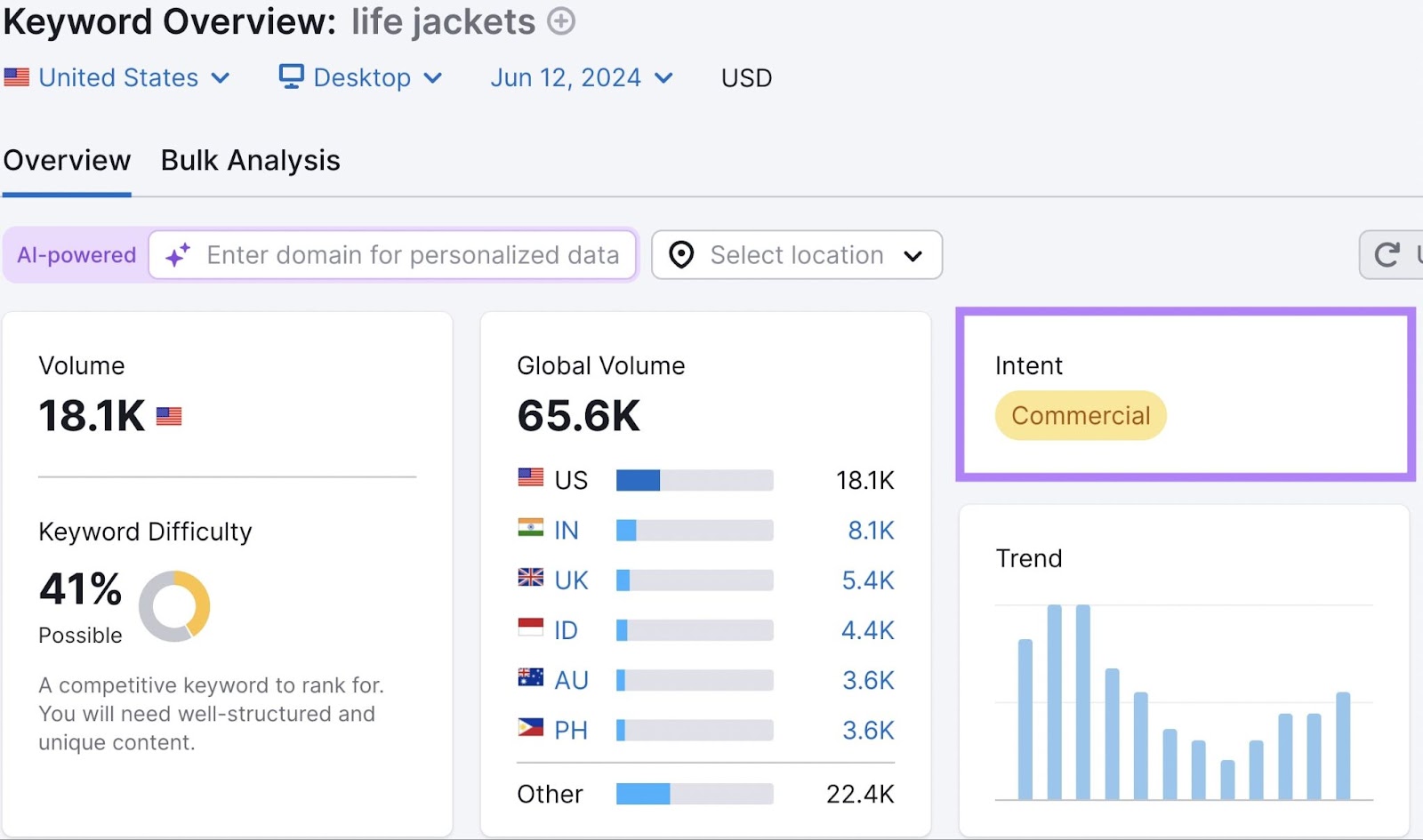Click the India flag icon

531,527
